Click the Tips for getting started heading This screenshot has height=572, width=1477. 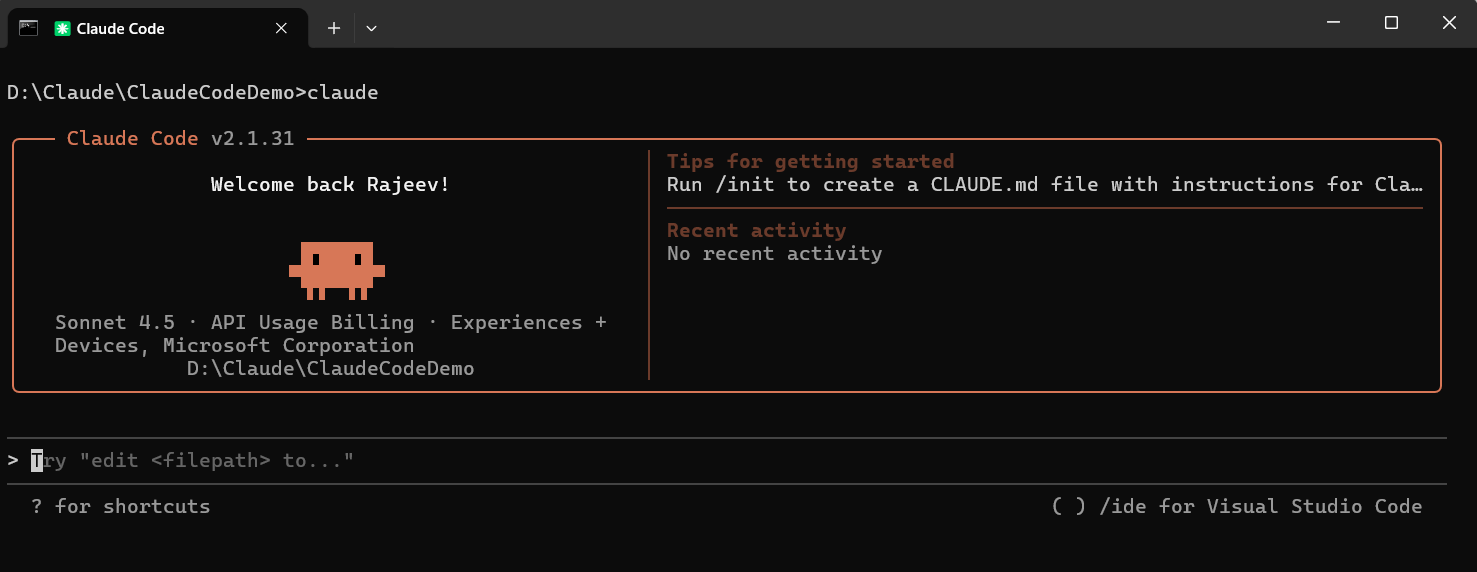[x=810, y=161]
